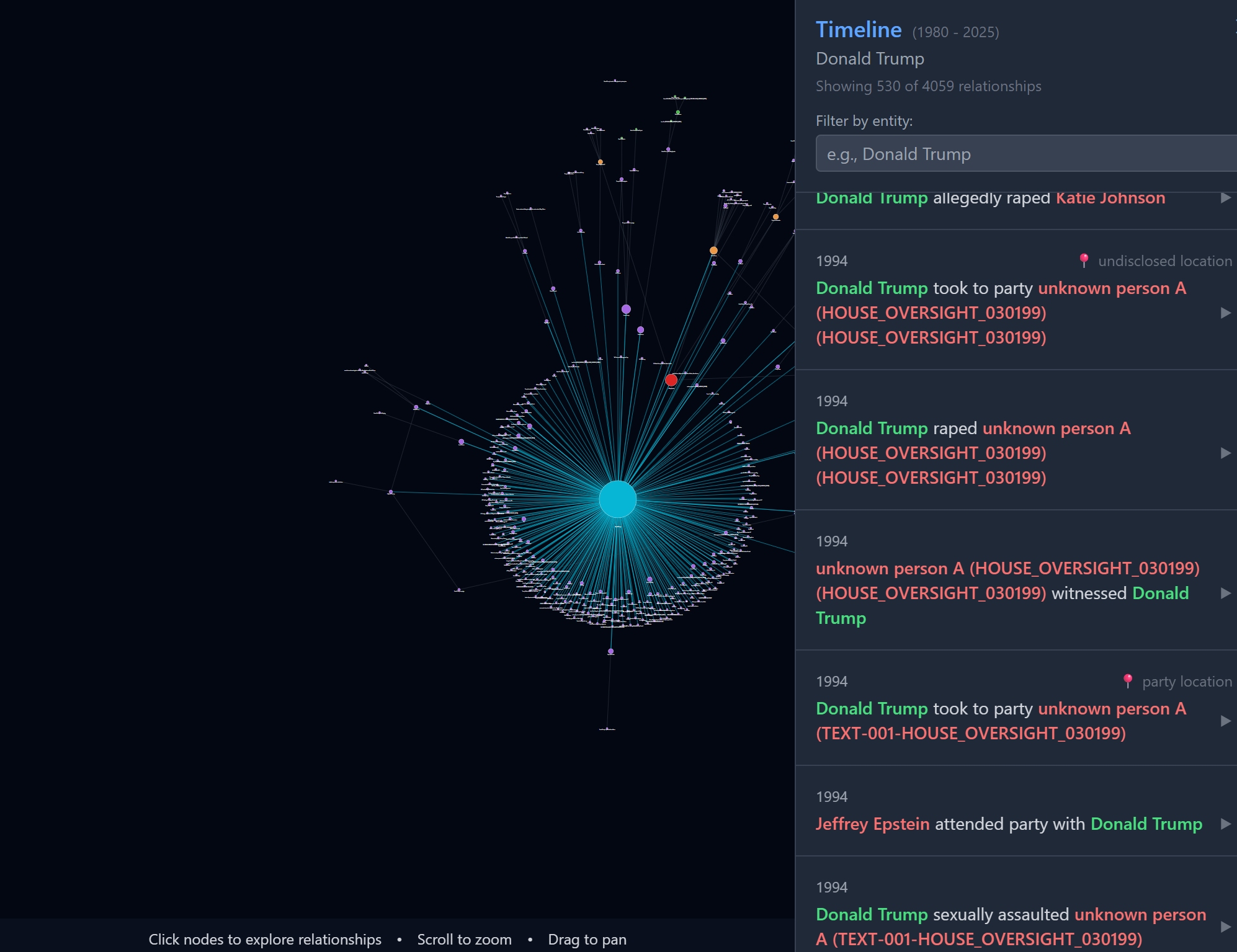This screenshot has width=1237, height=952.
Task: Click the pin icon beside undisclosed location
Action: (x=1084, y=260)
